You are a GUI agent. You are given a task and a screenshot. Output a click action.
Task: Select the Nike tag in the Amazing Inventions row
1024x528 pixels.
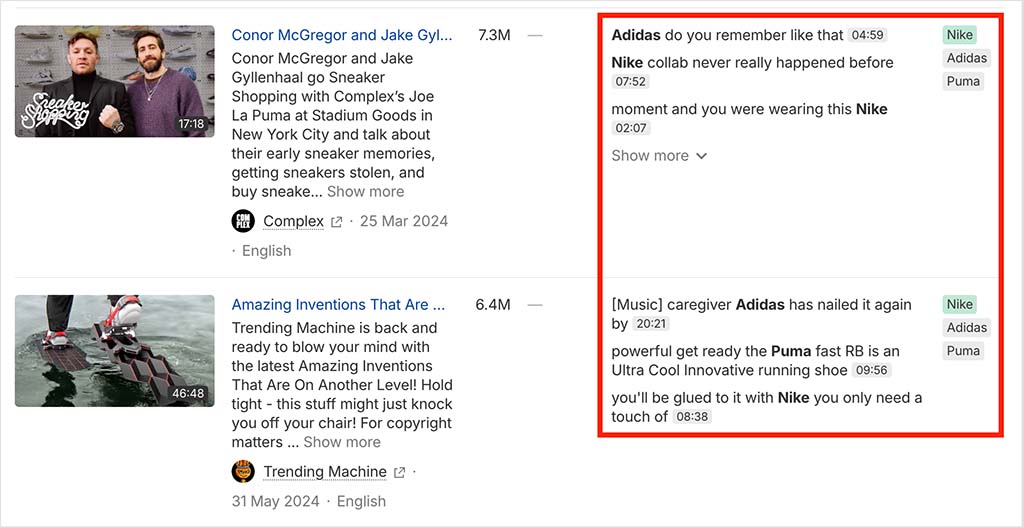click(959, 304)
